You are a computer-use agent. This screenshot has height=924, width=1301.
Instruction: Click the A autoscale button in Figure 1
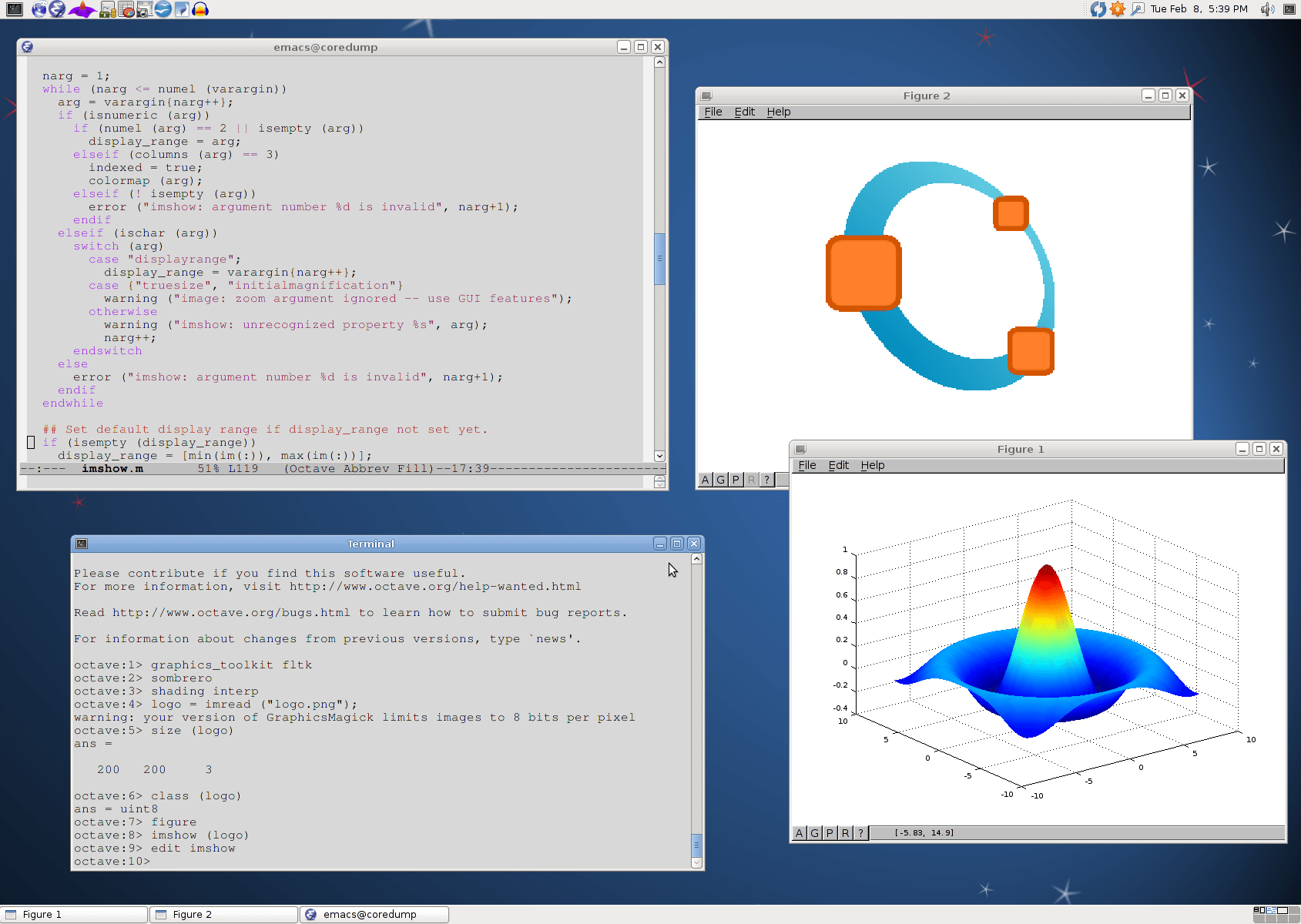pos(800,833)
